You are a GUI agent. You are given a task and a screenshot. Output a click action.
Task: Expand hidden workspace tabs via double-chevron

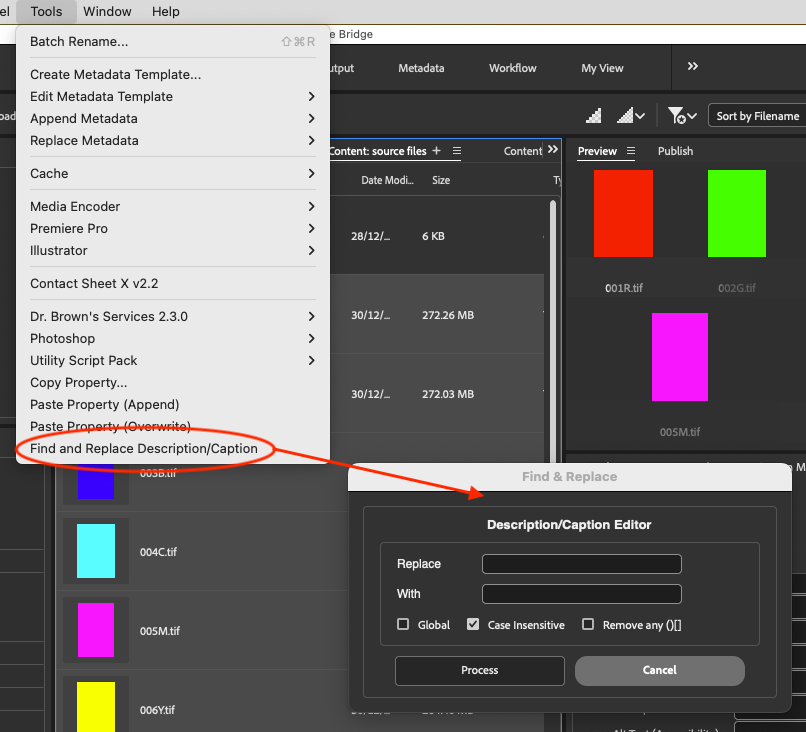[691, 67]
